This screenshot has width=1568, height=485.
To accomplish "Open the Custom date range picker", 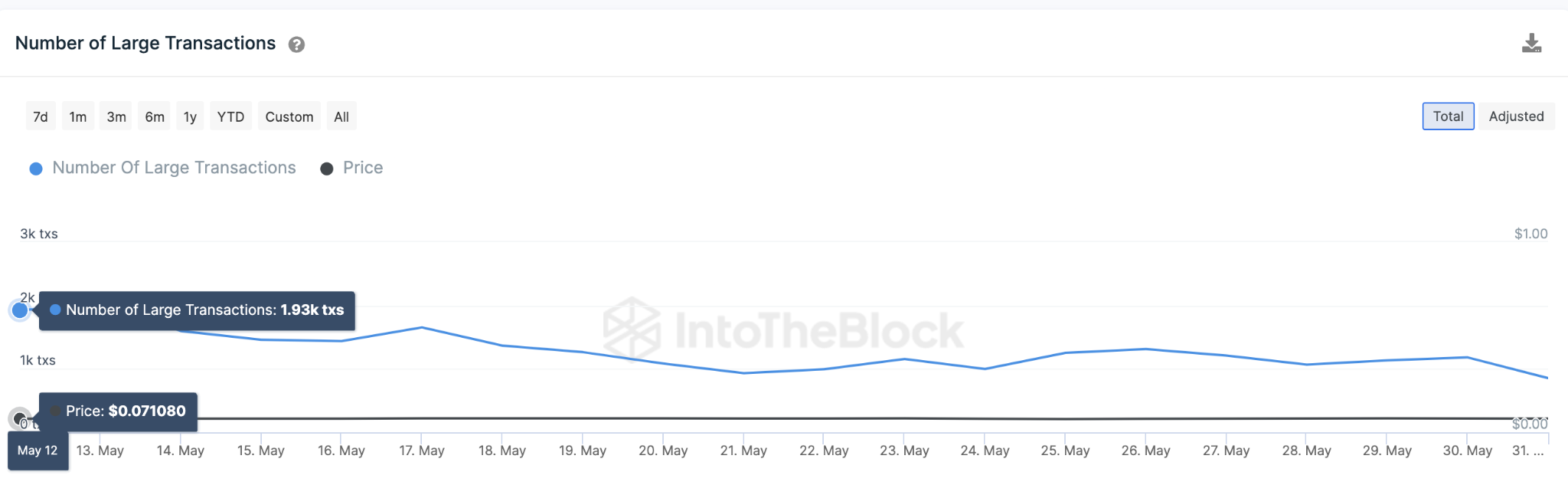I will pos(289,116).
